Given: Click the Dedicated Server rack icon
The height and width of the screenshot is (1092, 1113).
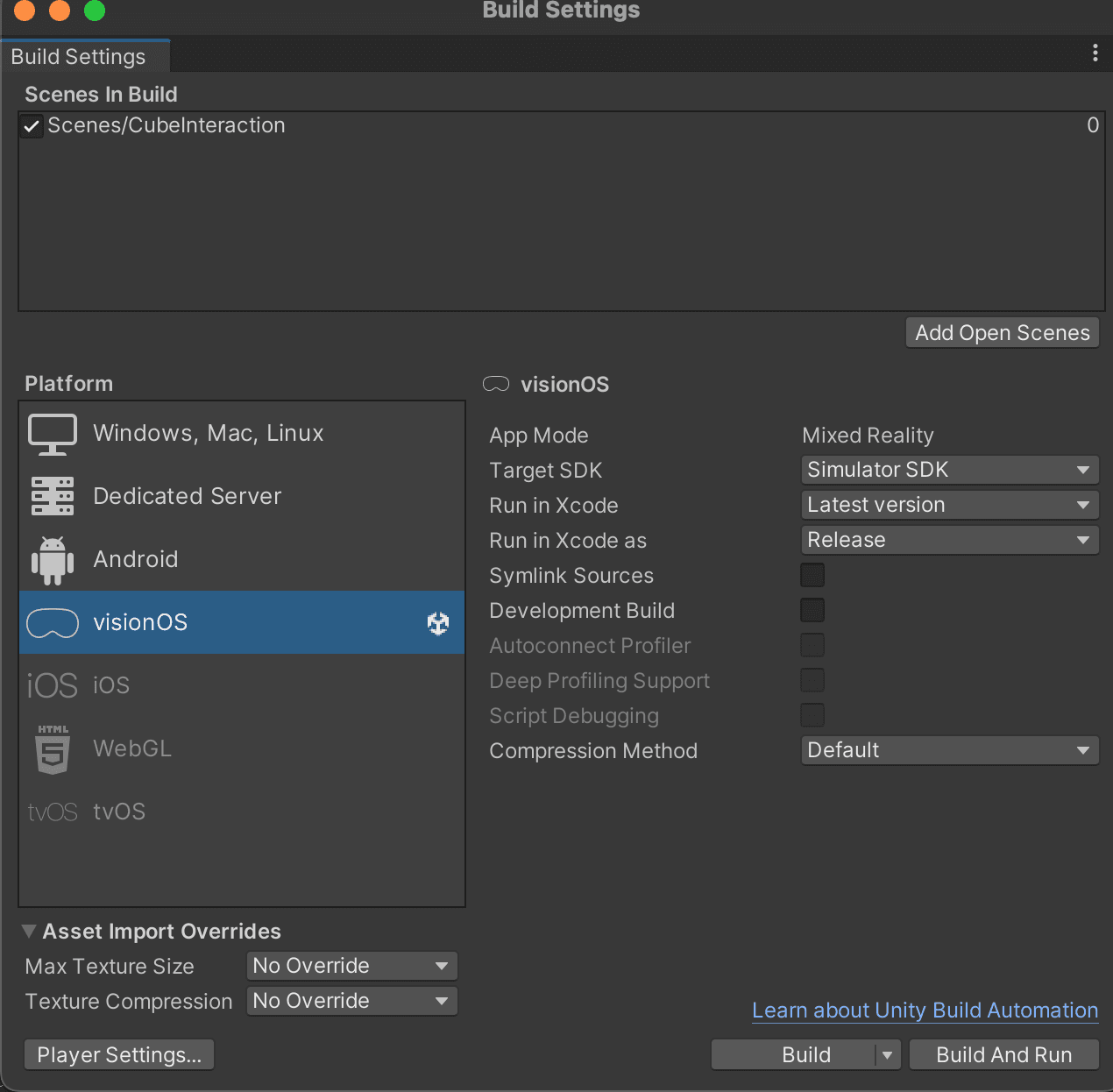Looking at the screenshot, I should (53, 496).
